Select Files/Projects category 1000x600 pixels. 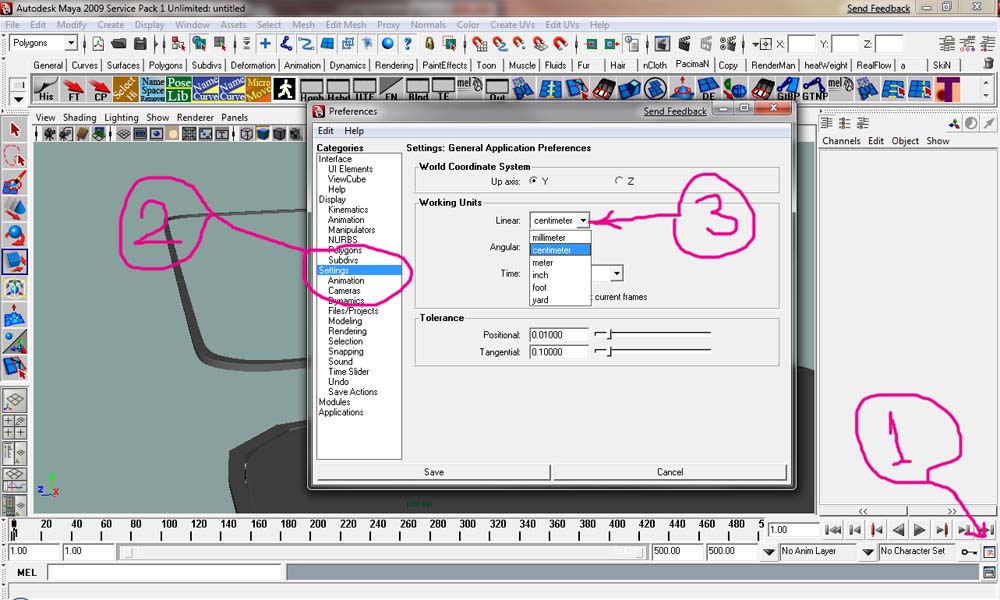click(353, 311)
